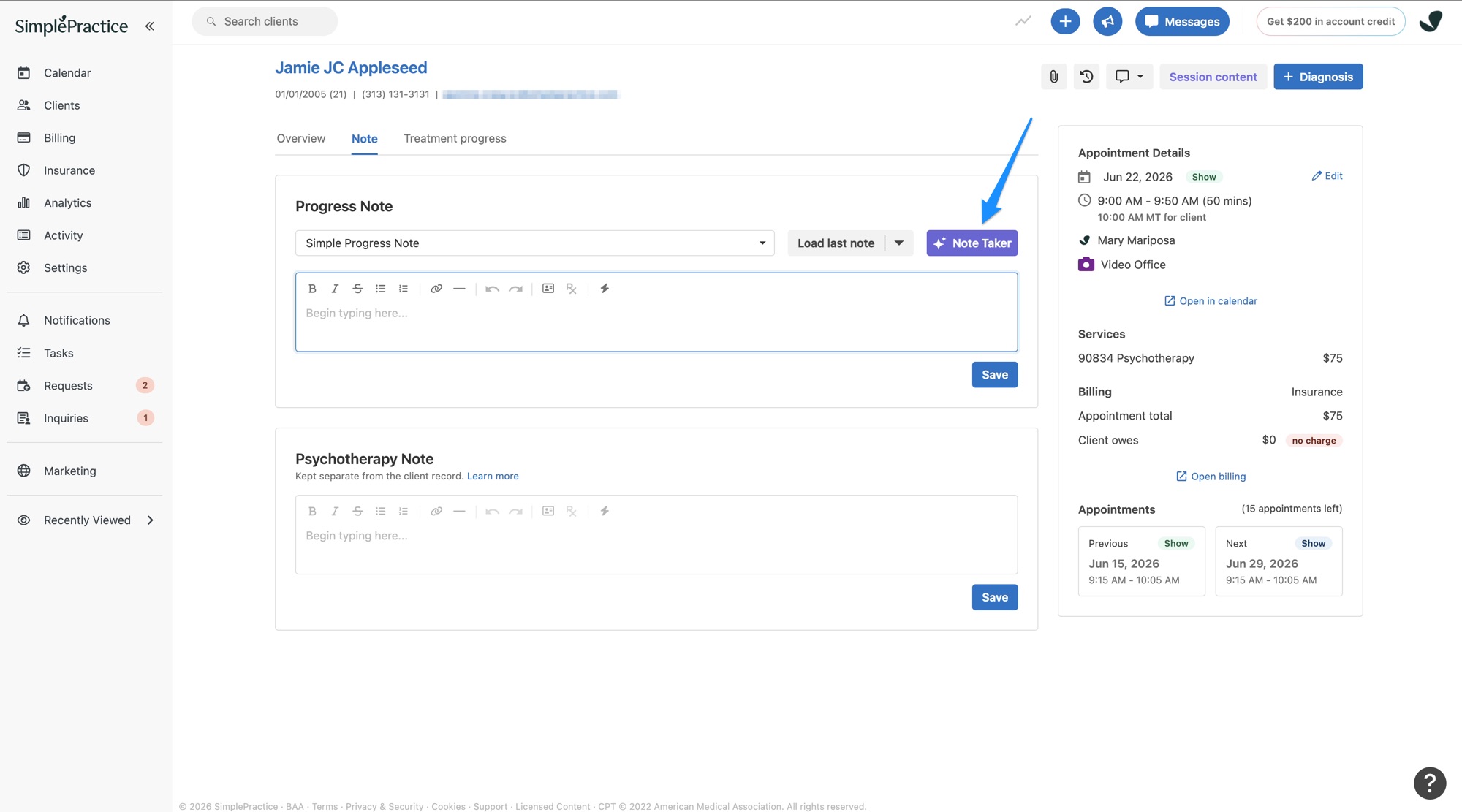Viewport: 1462px width, 812px height.
Task: Toggle bold in the Progress Note editor
Action: click(x=312, y=289)
